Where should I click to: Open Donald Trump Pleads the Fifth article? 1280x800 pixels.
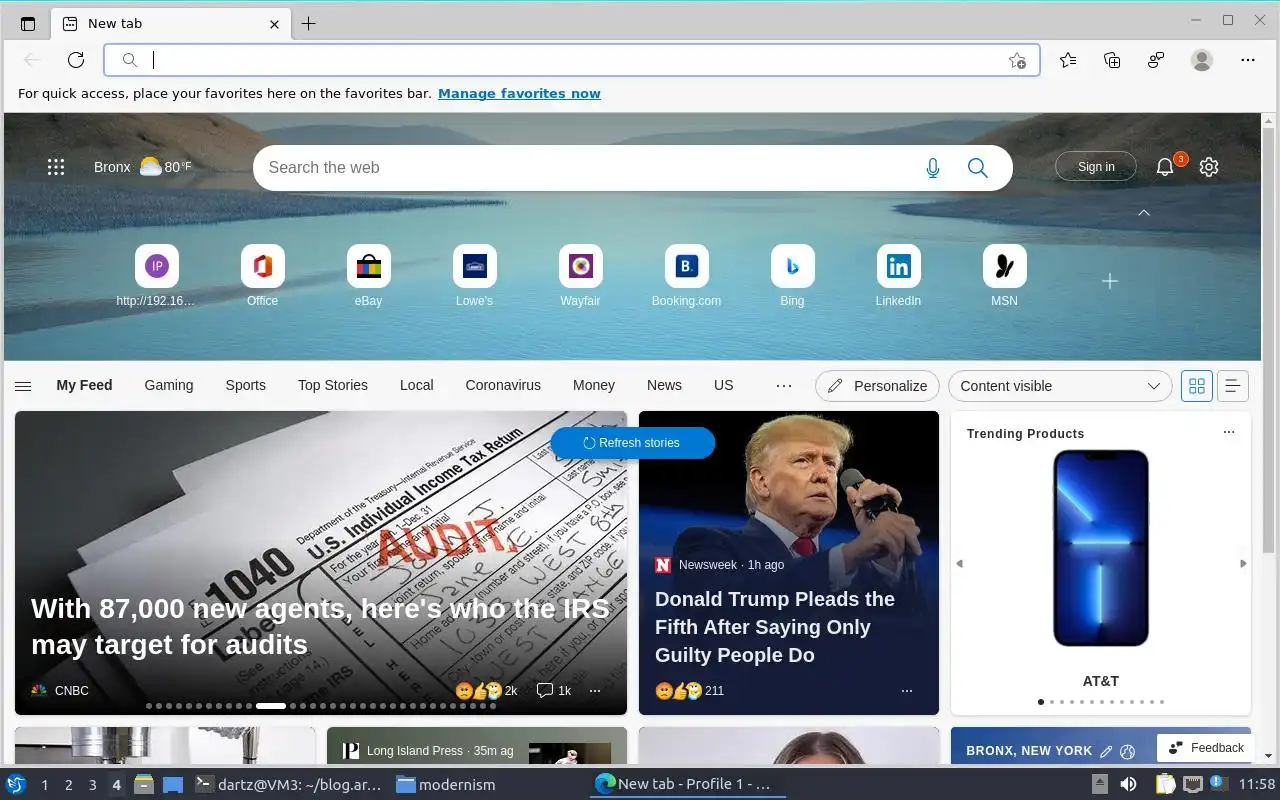(775, 627)
